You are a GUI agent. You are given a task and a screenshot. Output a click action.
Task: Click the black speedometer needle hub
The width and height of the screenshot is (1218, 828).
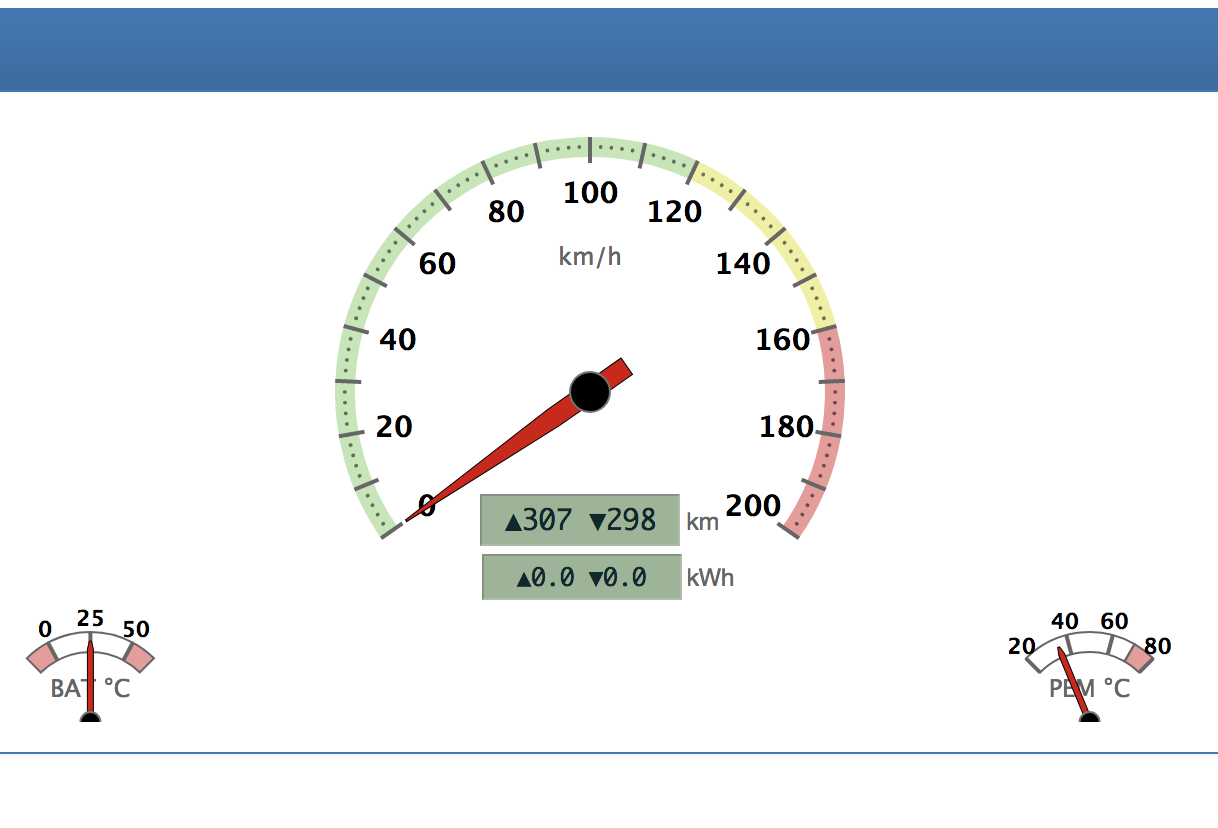(x=590, y=391)
